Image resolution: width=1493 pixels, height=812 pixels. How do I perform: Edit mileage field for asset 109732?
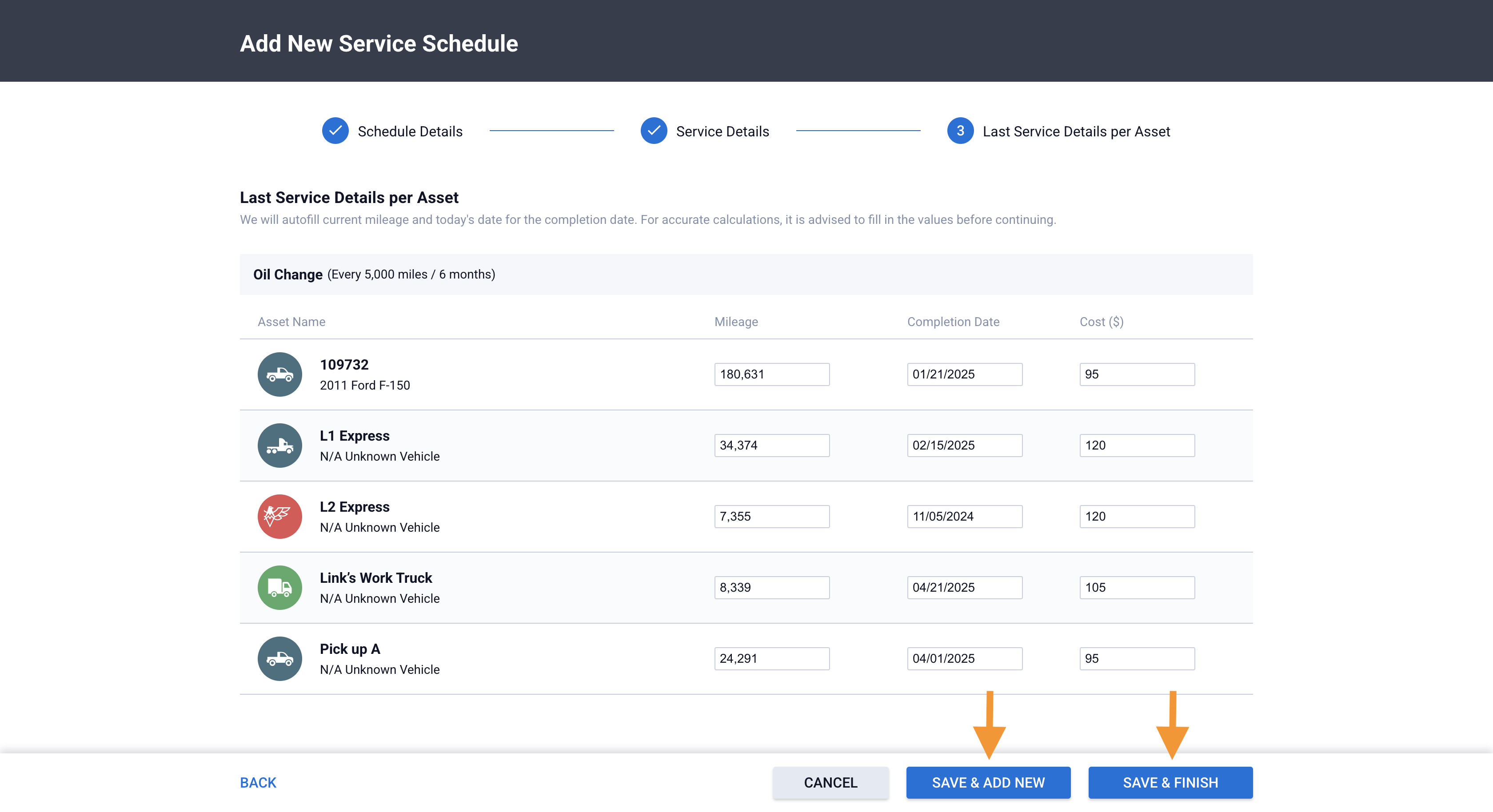click(x=771, y=374)
